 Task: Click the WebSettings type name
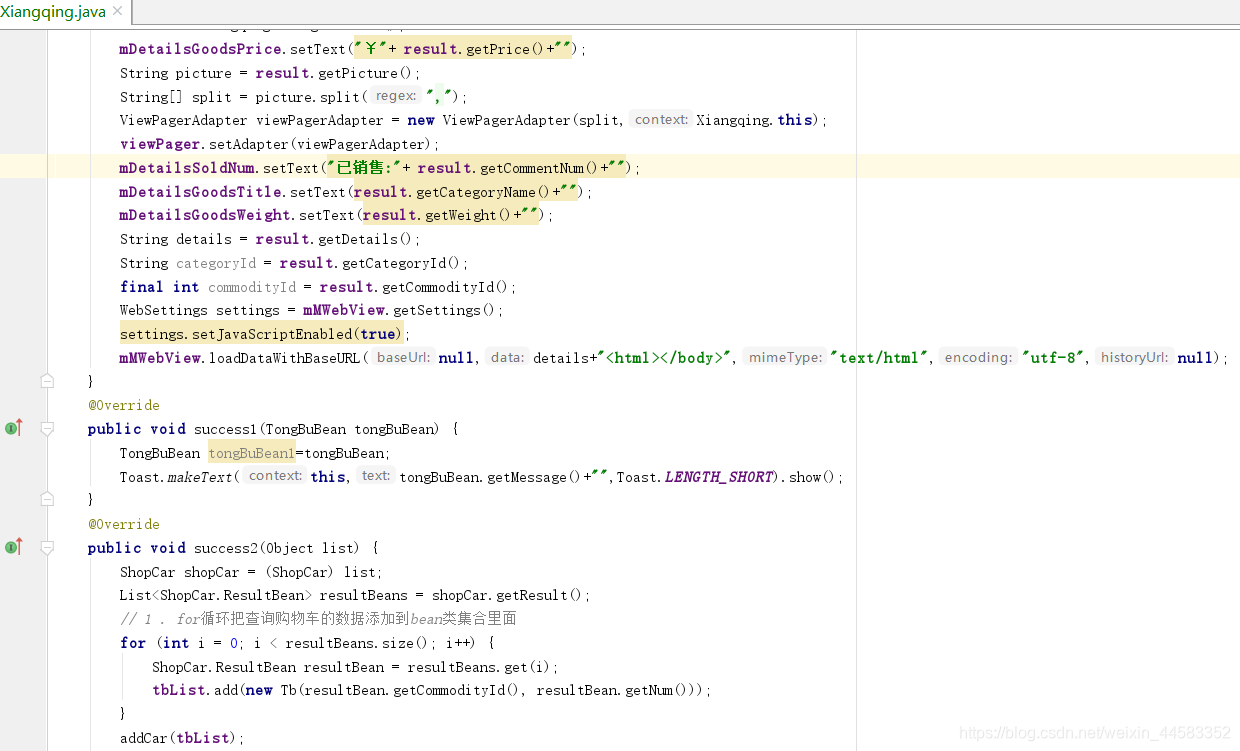tap(163, 310)
